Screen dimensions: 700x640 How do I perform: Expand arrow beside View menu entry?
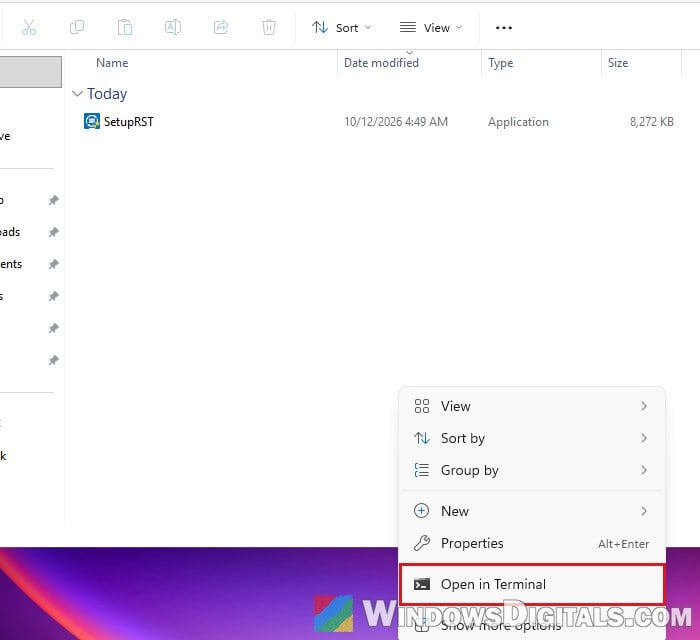coord(644,406)
